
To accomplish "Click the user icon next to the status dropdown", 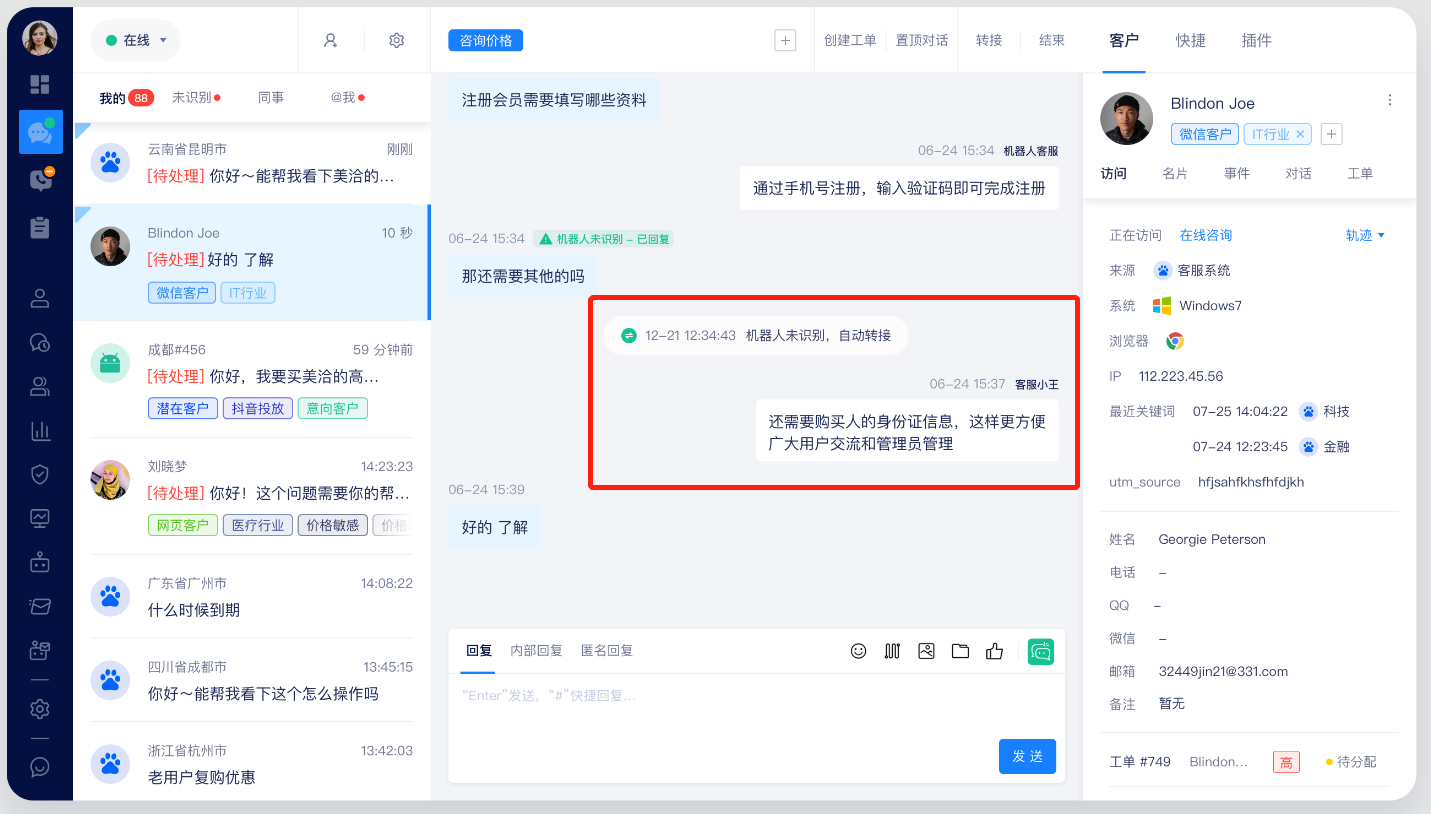I will (x=330, y=40).
